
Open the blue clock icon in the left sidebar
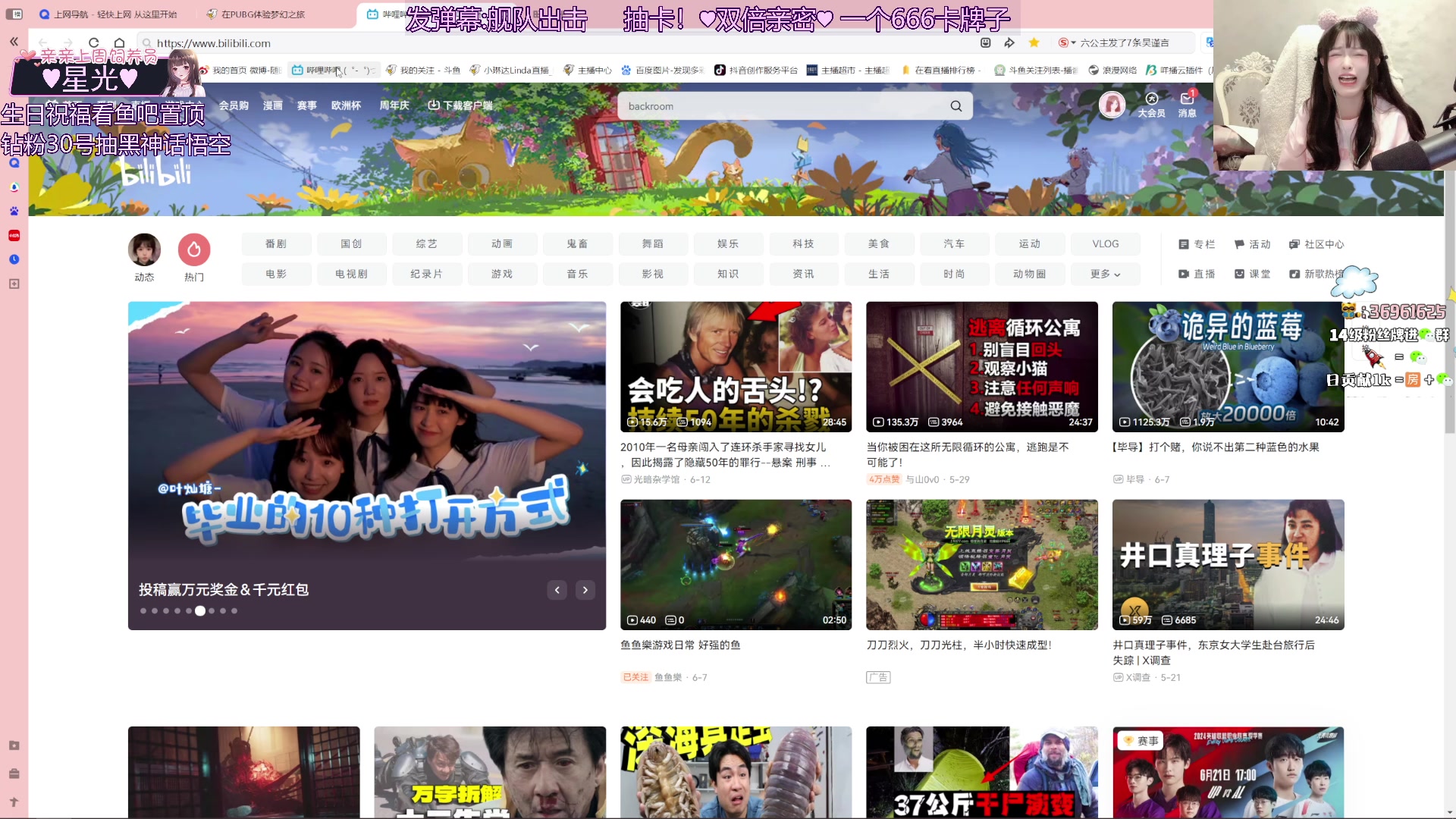click(14, 259)
